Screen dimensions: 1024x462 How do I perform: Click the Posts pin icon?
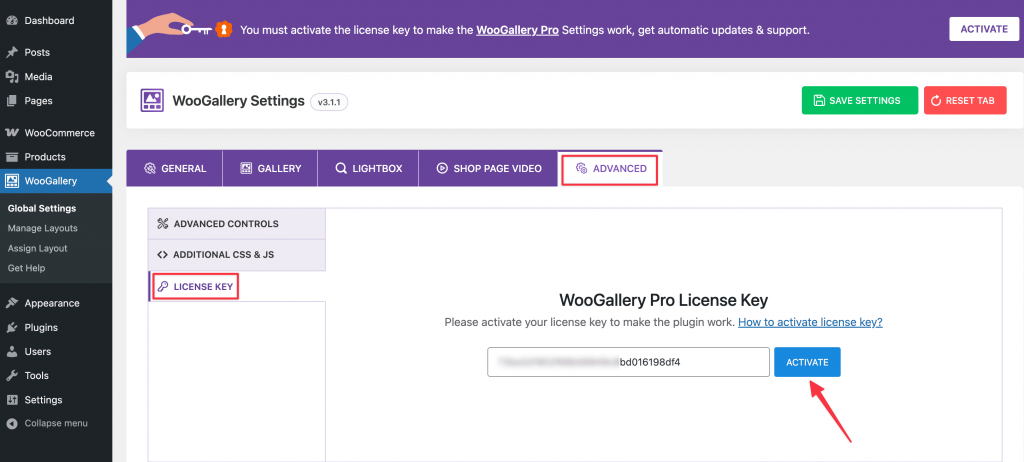tap(12, 52)
